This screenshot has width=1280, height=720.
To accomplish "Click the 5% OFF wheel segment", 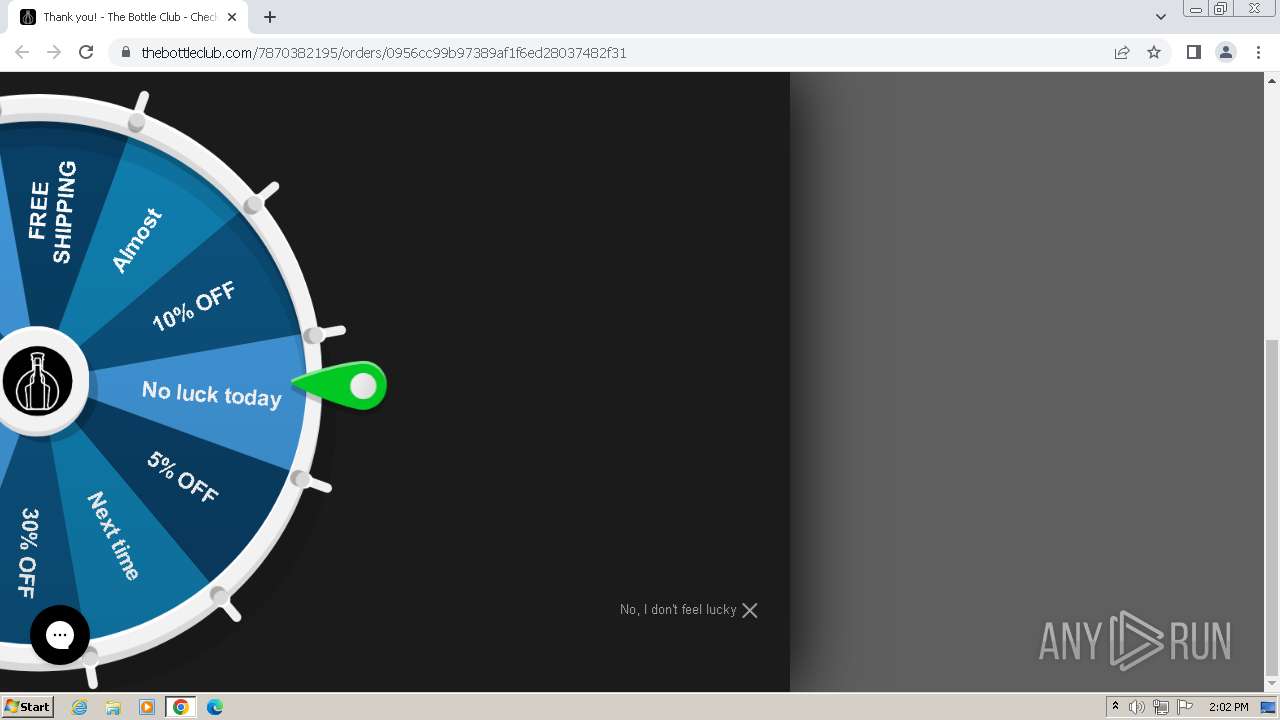I will pos(183,477).
